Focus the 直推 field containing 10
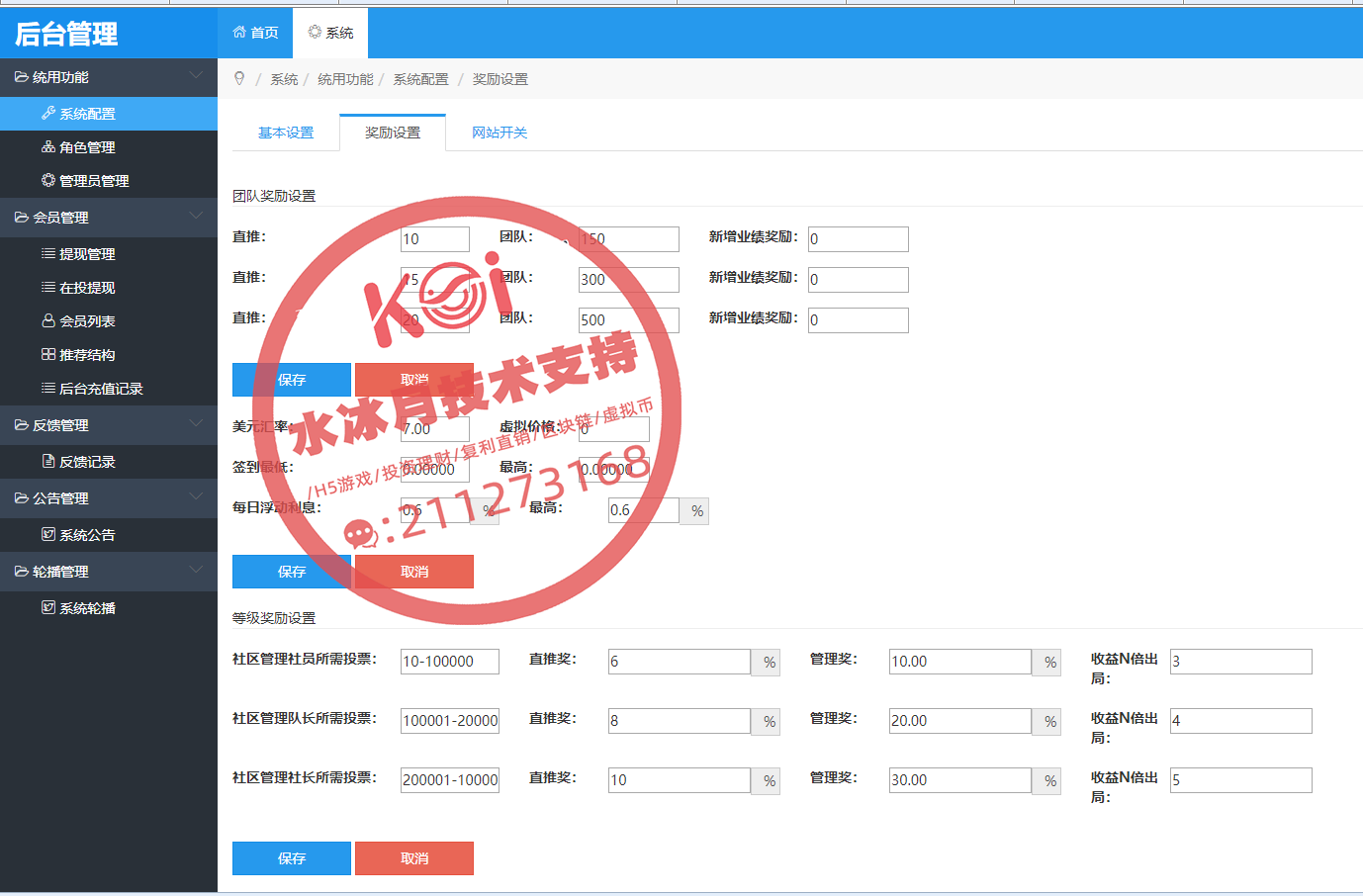The width and height of the screenshot is (1363, 896). point(435,239)
